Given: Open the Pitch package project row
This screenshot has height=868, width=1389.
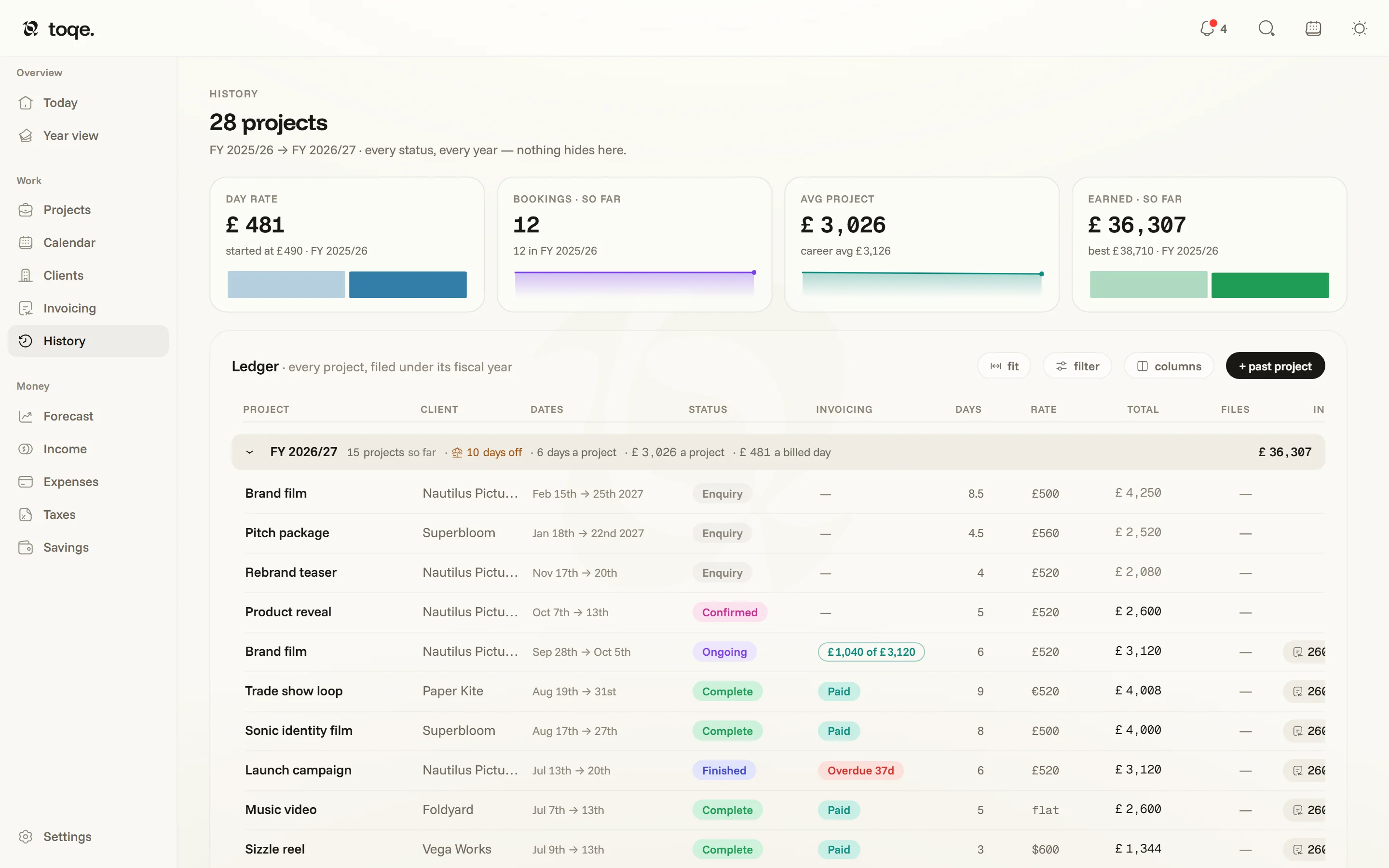Looking at the screenshot, I should click(784, 533).
